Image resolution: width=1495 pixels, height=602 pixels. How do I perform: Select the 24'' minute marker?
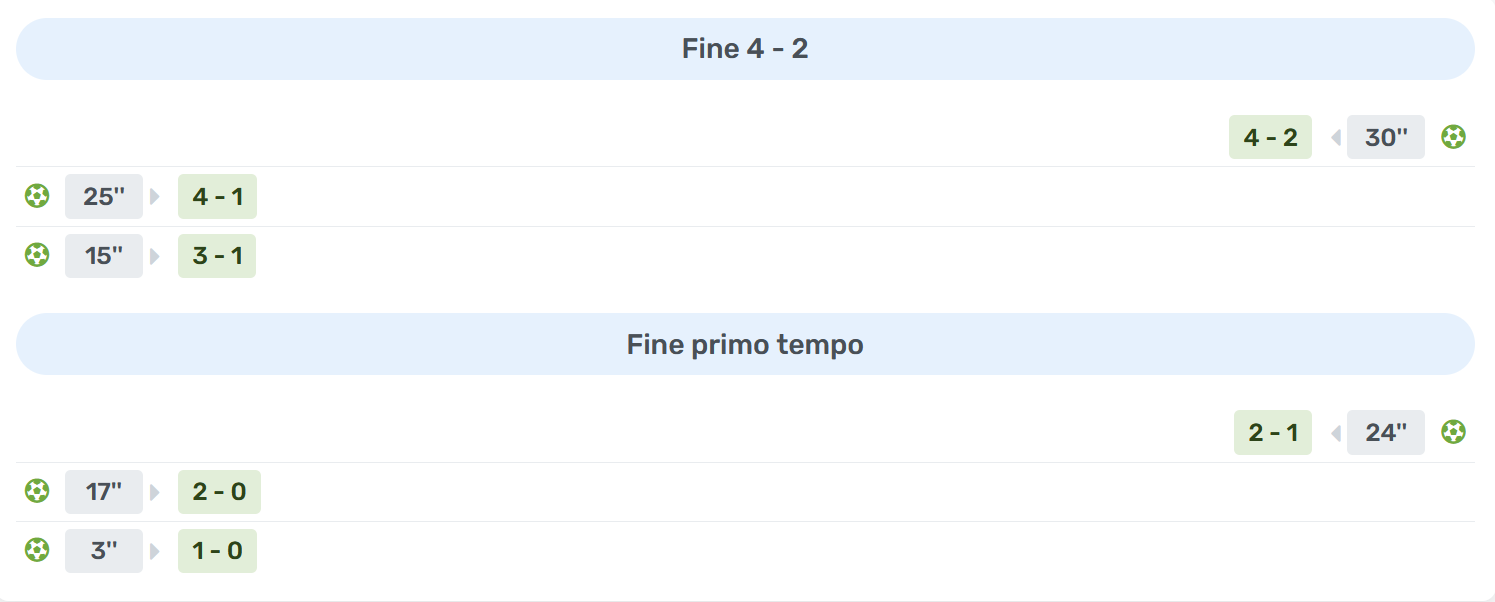click(1385, 432)
